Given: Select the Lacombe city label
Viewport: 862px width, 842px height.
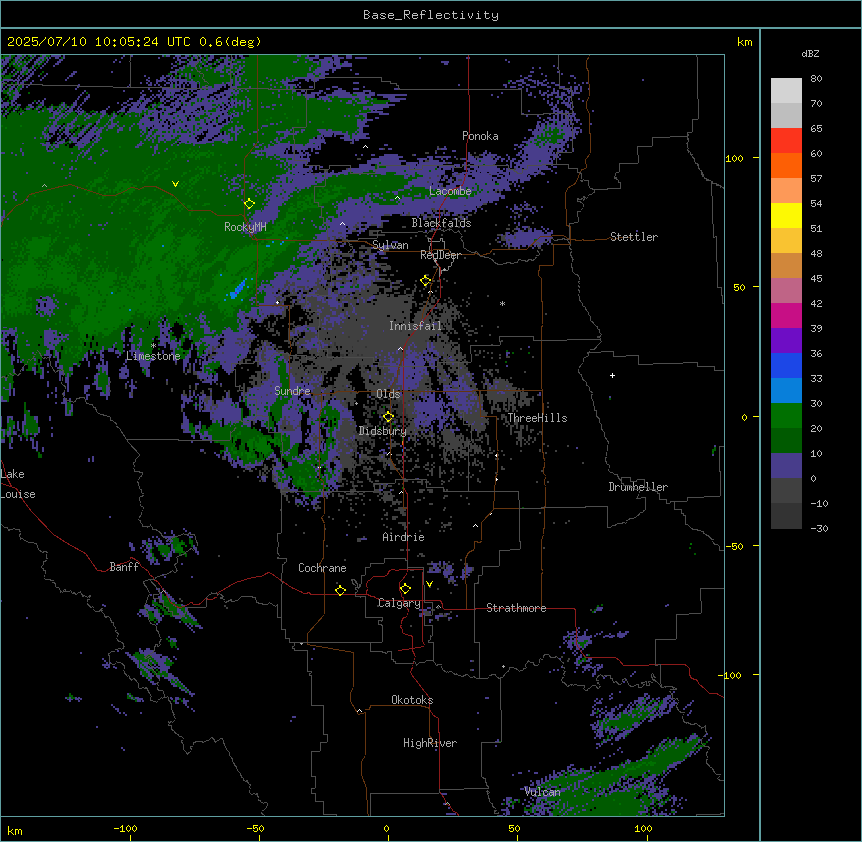Looking at the screenshot, I should click(450, 191).
